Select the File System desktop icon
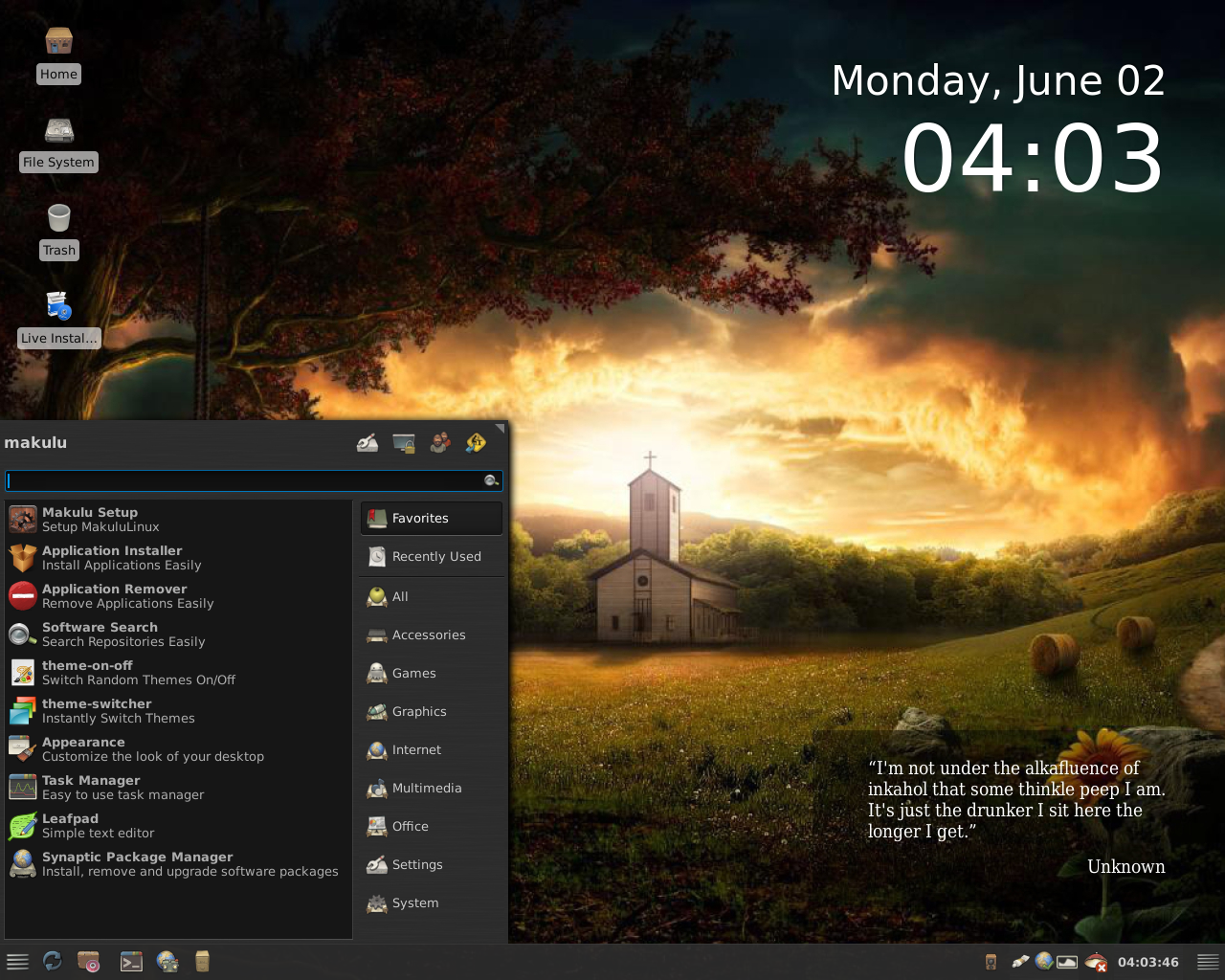 (x=58, y=144)
